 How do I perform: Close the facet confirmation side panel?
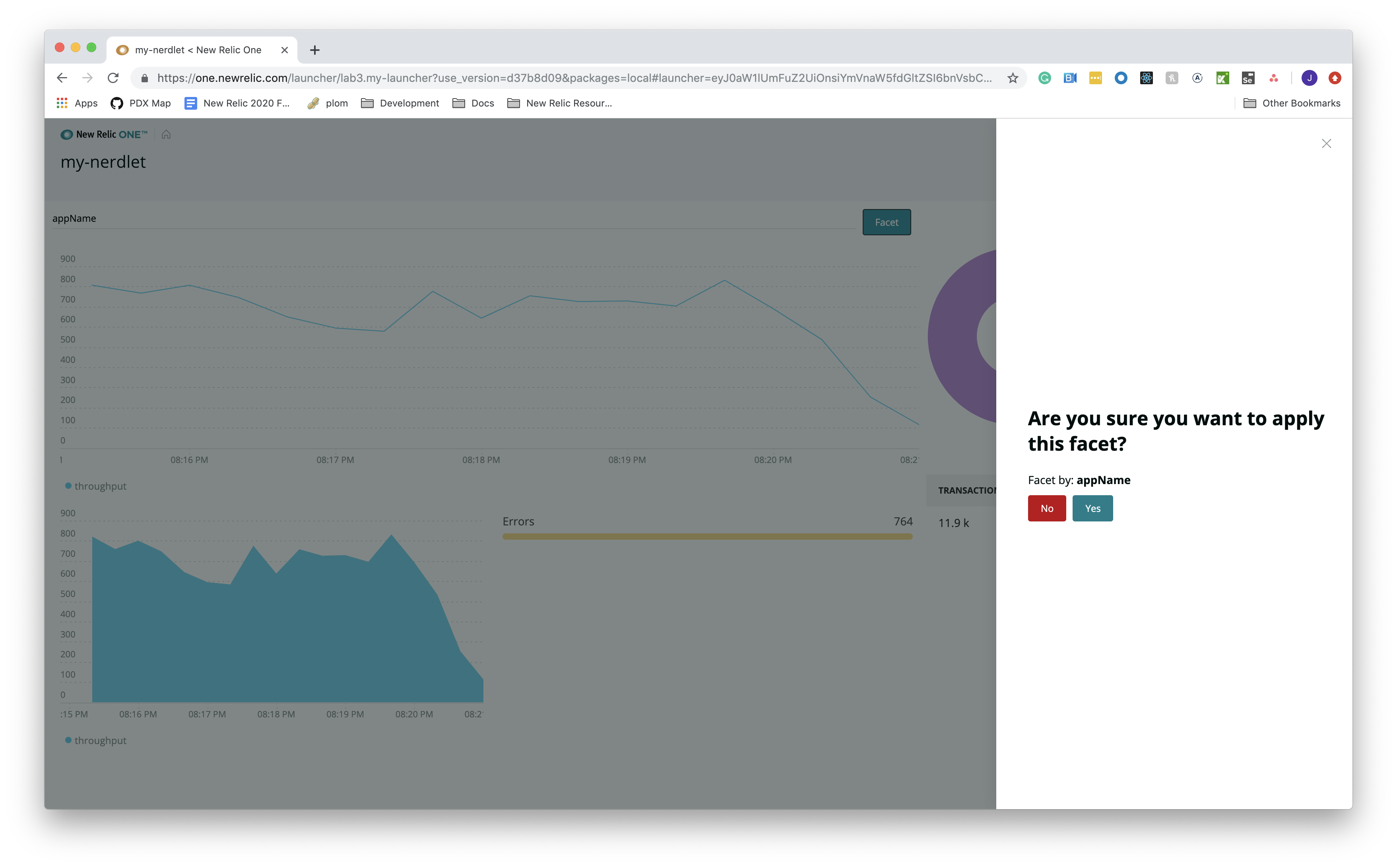point(1326,143)
